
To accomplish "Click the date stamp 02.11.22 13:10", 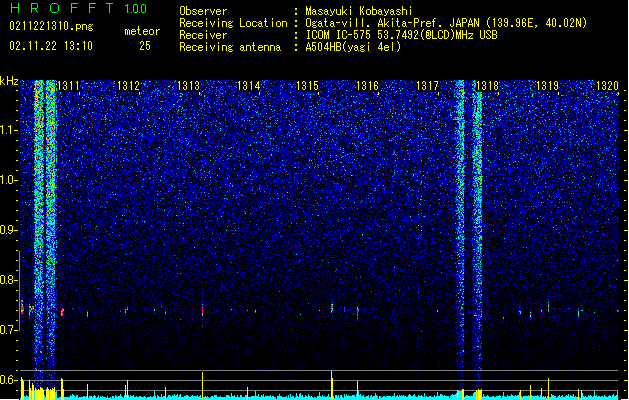I will tap(51, 46).
